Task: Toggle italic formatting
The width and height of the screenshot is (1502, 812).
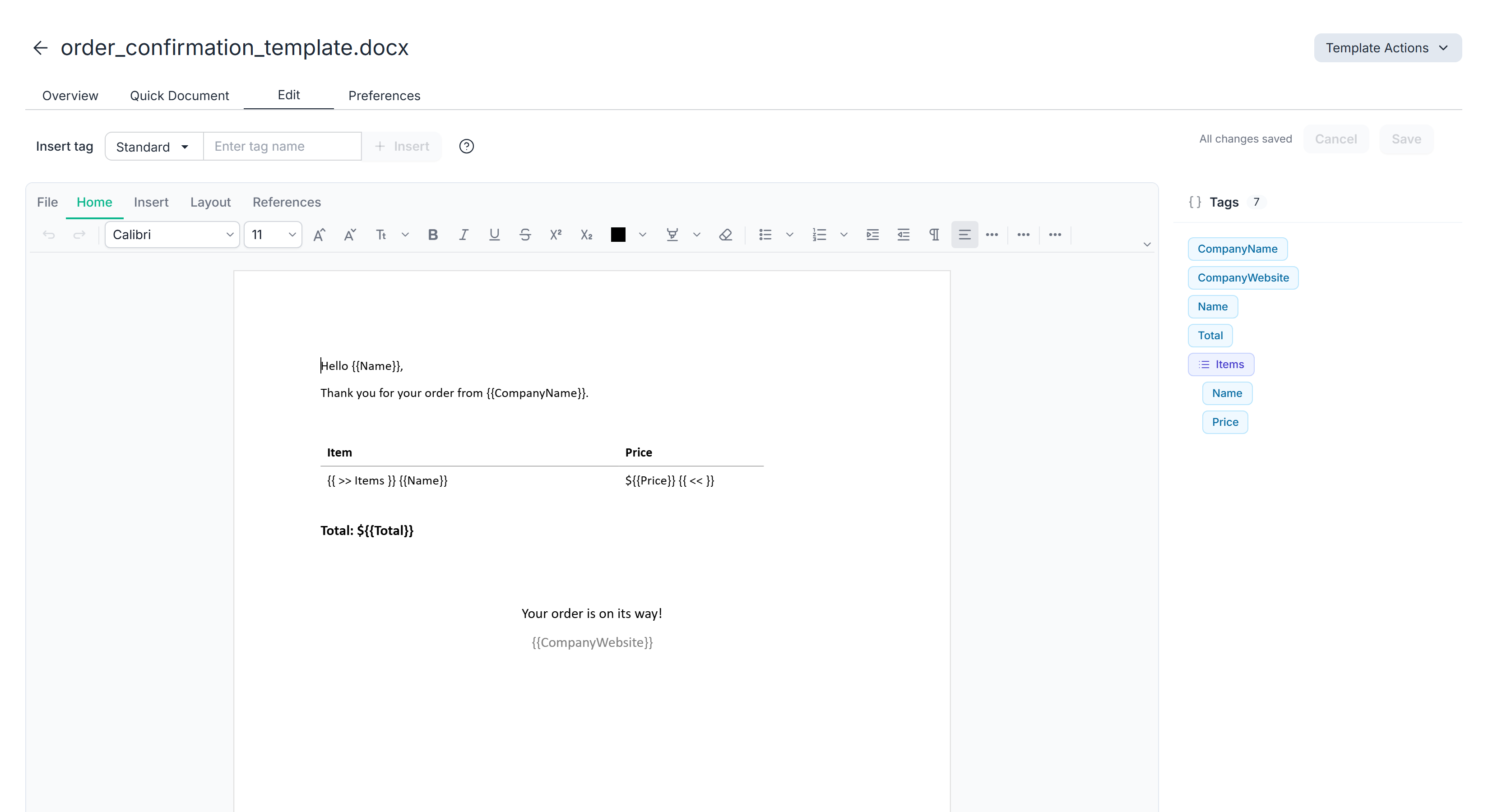Action: coord(464,234)
